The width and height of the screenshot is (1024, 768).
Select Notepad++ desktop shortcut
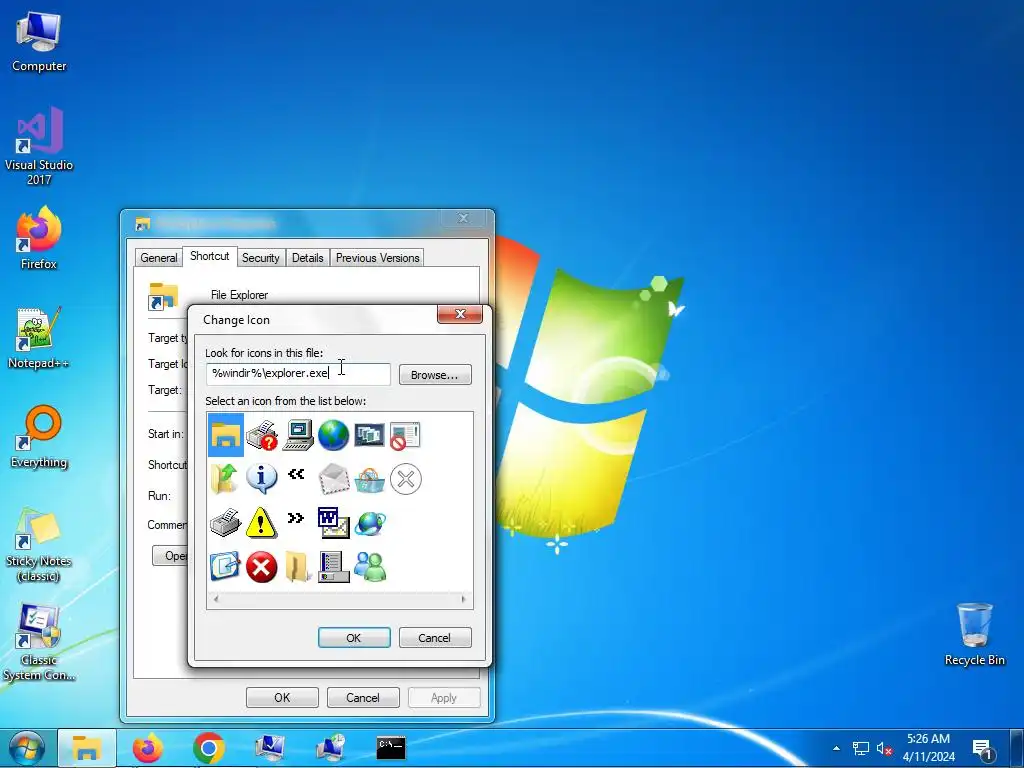[x=39, y=337]
